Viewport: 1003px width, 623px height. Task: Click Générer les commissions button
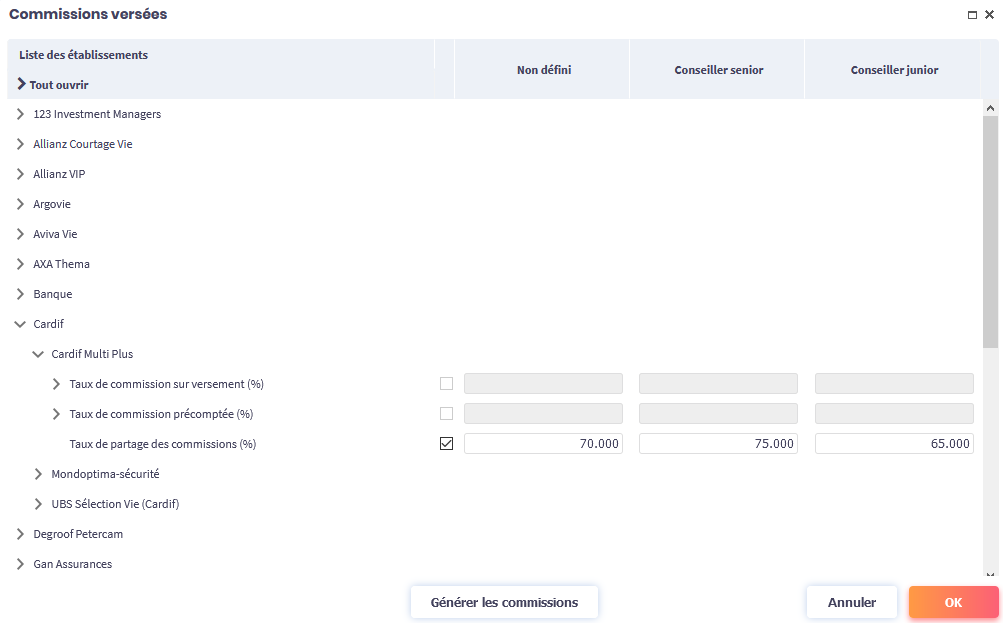[x=504, y=602]
